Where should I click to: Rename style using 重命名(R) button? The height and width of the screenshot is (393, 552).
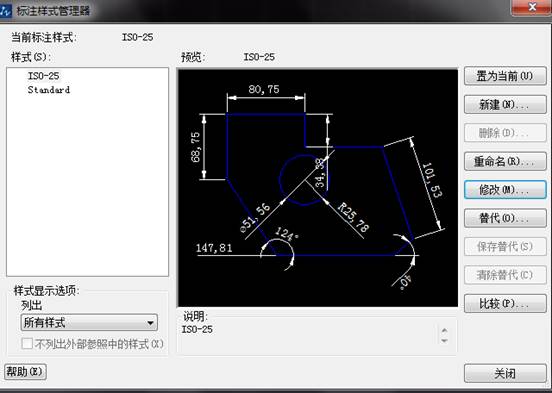505,162
